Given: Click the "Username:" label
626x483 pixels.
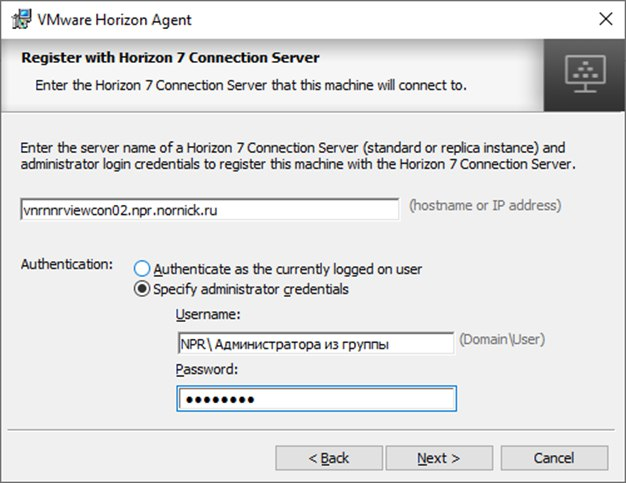Looking at the screenshot, I should (x=207, y=315).
